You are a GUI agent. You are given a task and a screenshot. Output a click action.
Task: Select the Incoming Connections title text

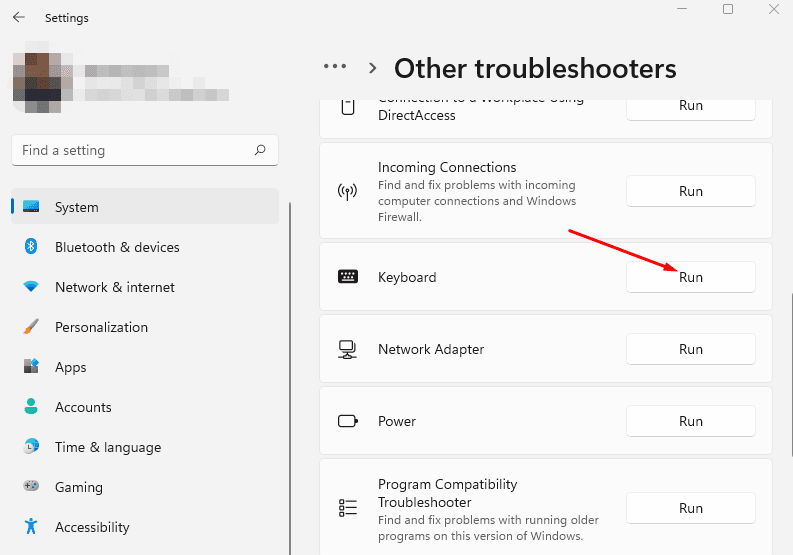(447, 167)
